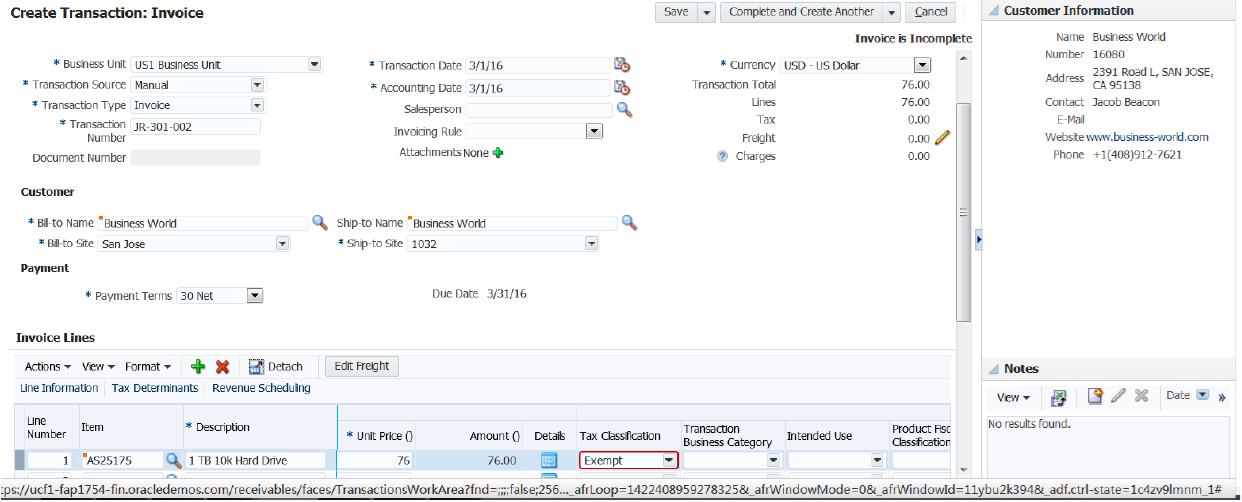This screenshot has width=1242, height=502.
Task: Click the Save button
Action: (676, 12)
